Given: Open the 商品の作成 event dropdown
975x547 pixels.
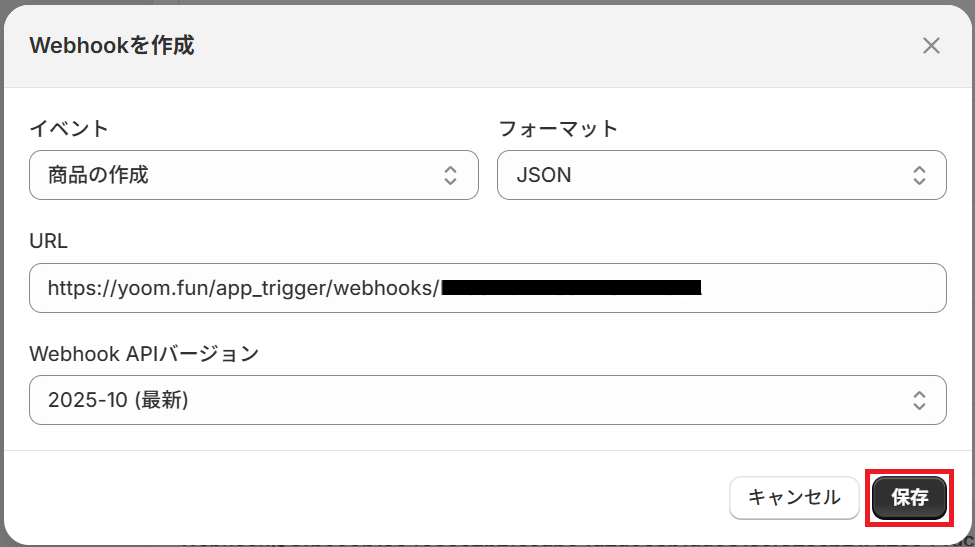Looking at the screenshot, I should pos(240,175).
